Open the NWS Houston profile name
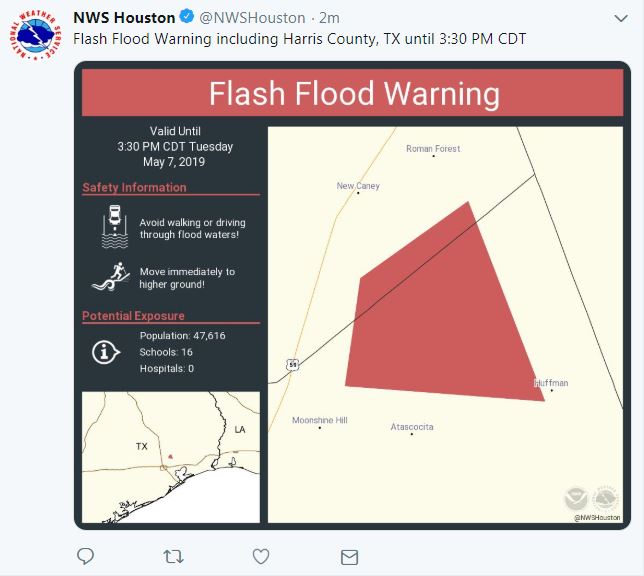 124,18
